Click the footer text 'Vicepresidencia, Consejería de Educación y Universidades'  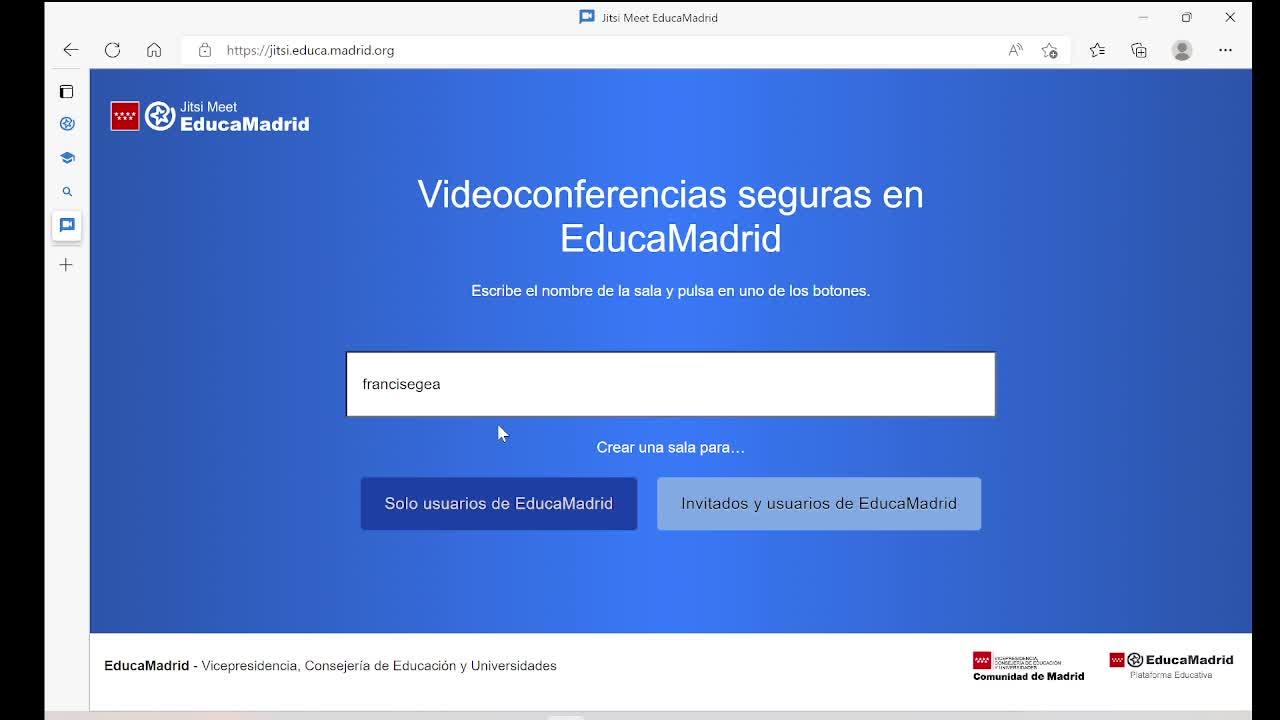[379, 666]
